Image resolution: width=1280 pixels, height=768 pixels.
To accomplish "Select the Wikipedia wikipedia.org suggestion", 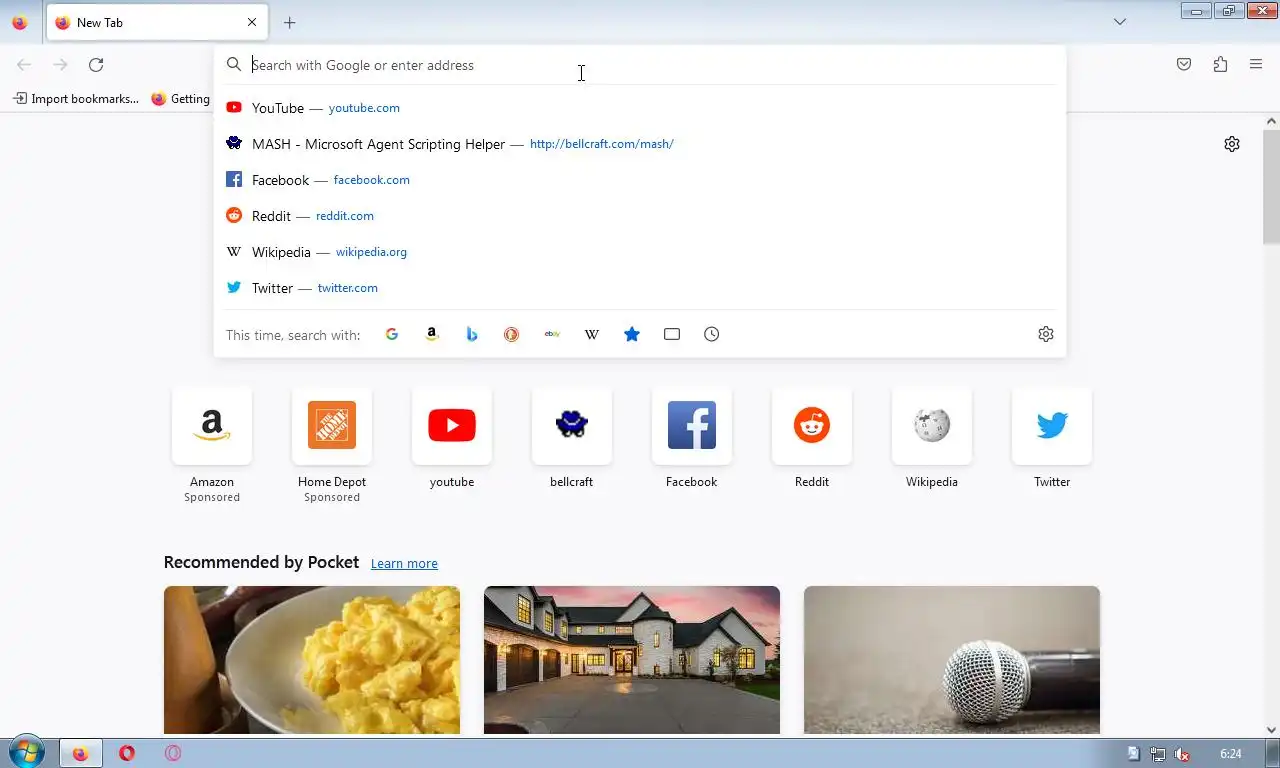I will pyautogui.click(x=640, y=252).
